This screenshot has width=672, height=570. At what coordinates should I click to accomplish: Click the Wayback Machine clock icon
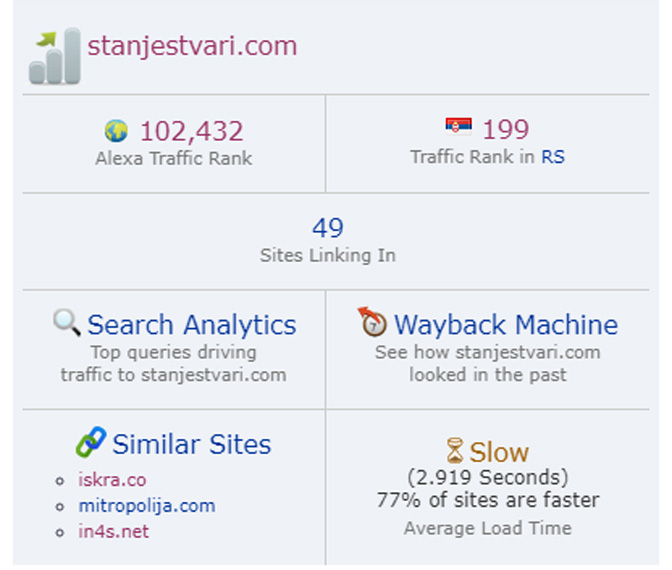(x=372, y=322)
